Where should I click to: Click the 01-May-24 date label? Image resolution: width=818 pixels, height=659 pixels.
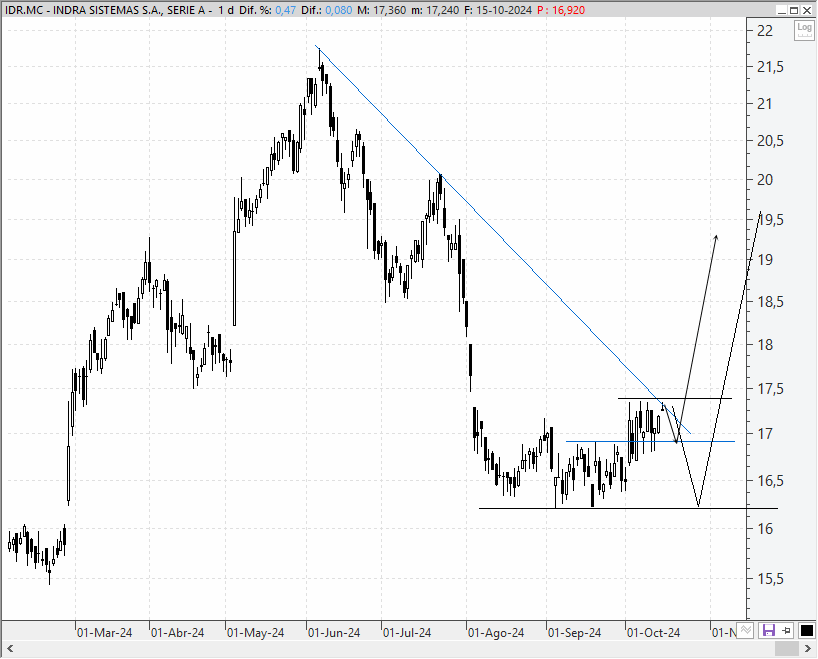pyautogui.click(x=256, y=633)
